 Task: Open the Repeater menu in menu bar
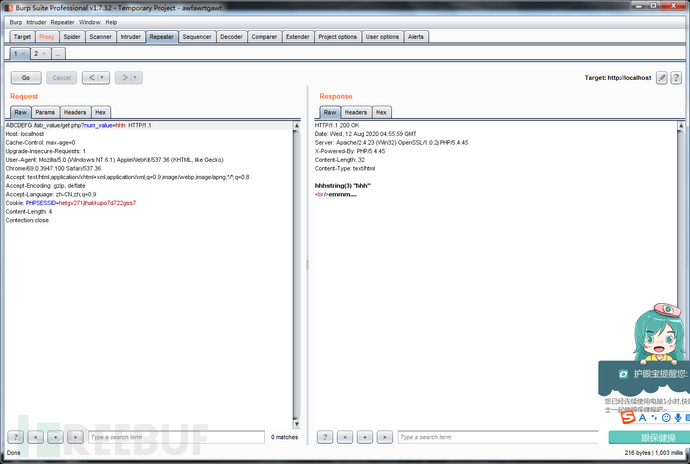point(62,22)
